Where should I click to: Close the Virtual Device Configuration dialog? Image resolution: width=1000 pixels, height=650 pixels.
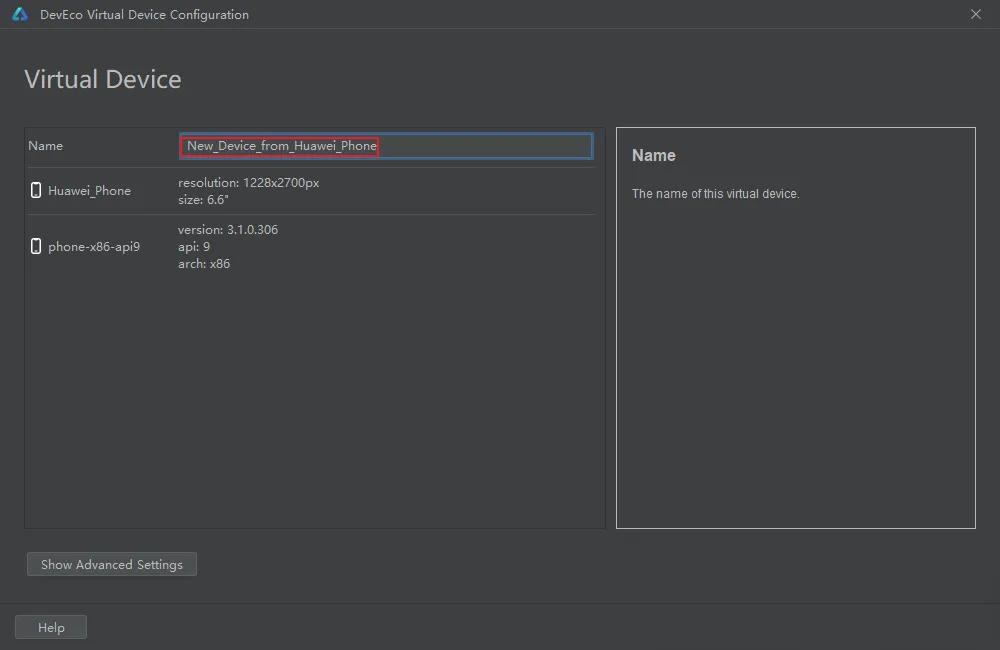(976, 14)
